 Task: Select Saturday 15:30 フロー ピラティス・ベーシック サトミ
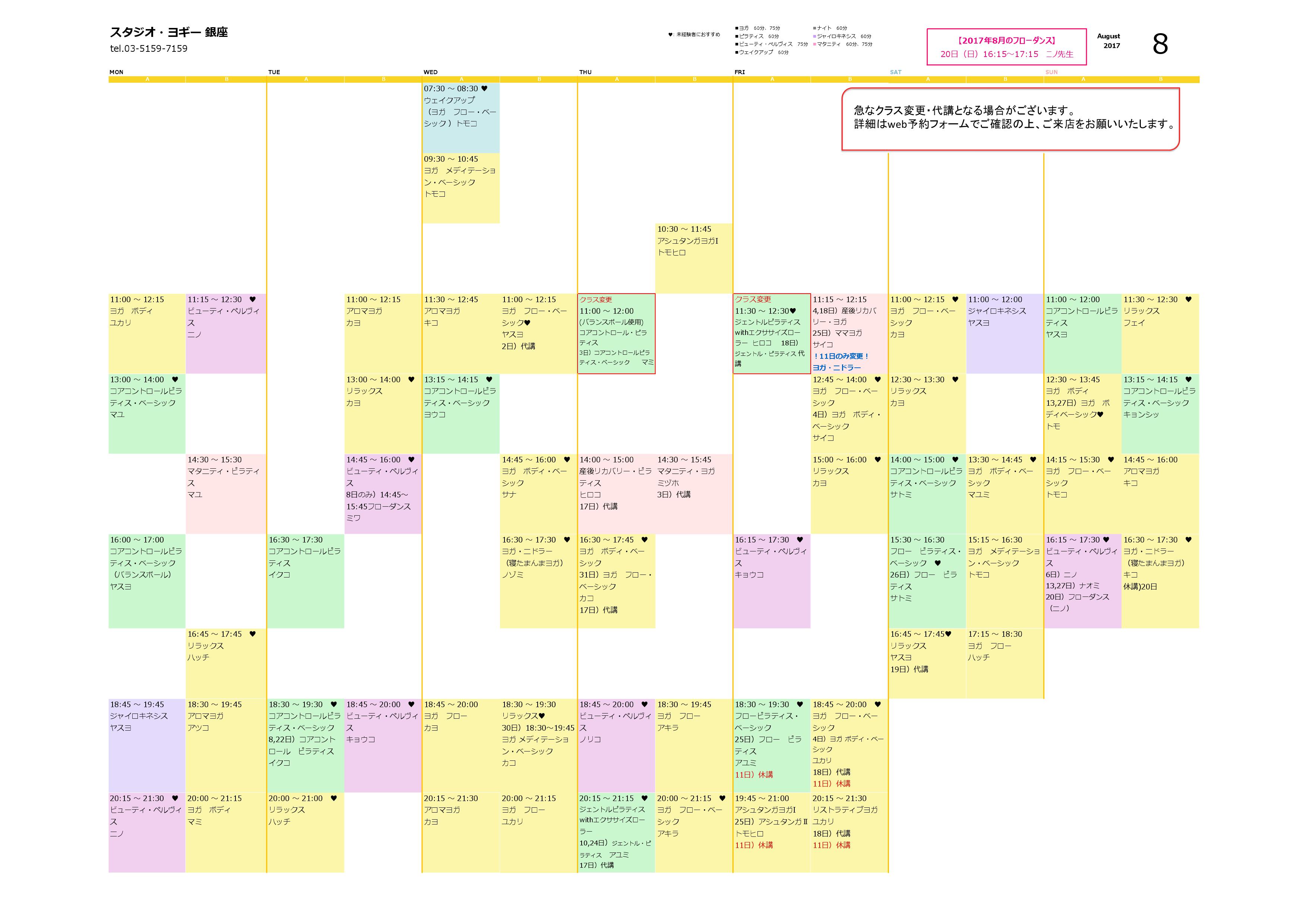coord(927,581)
